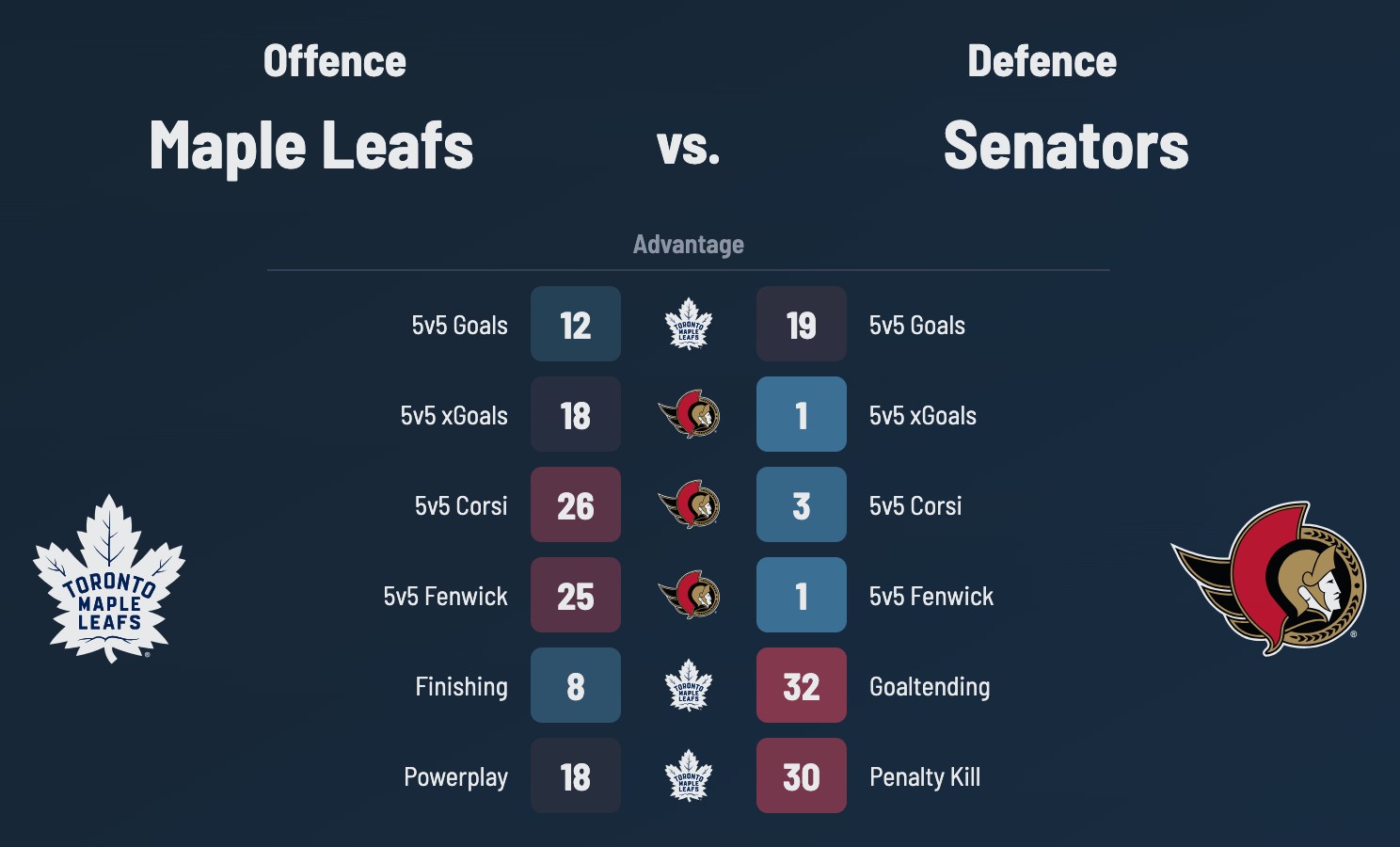Click the Maple Leafs advantage icon for Finishing

click(689, 686)
